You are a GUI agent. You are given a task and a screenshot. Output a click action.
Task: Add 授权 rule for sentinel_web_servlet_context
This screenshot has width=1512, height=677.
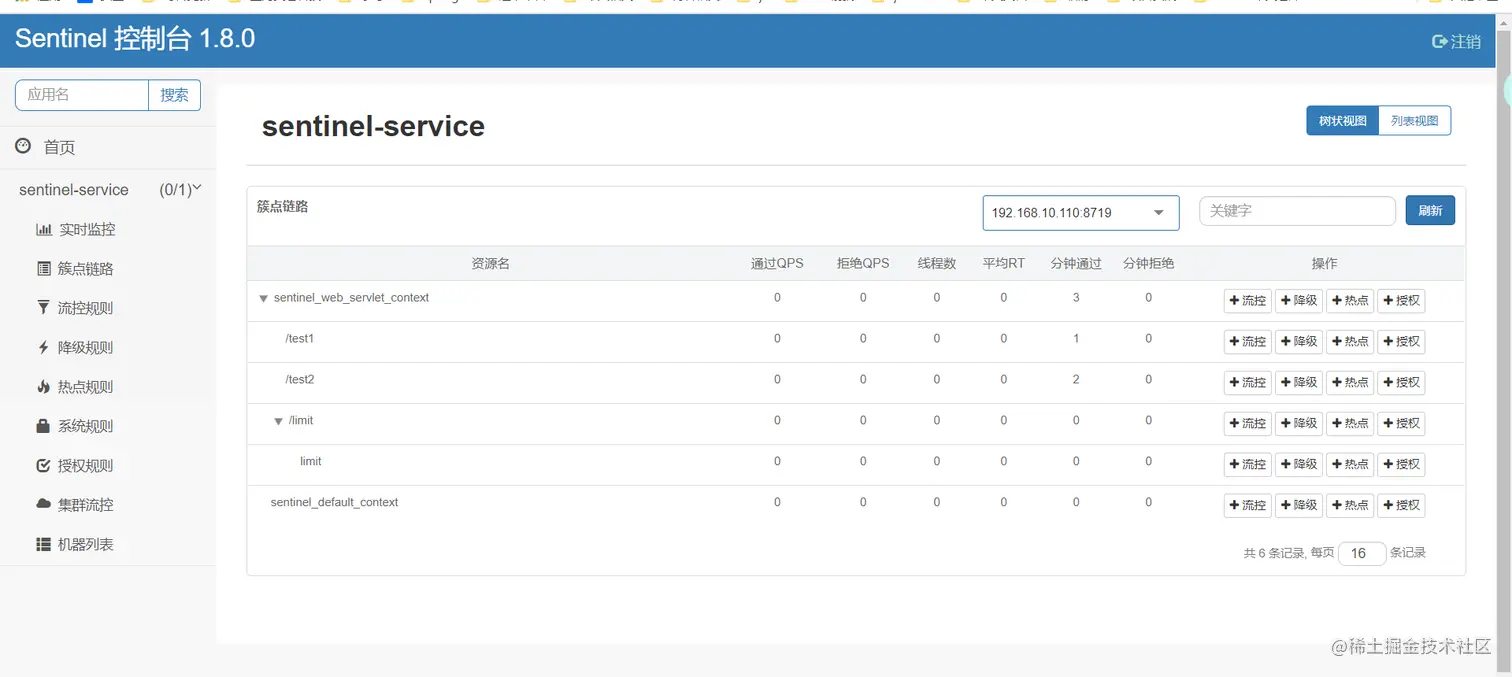pos(1401,301)
